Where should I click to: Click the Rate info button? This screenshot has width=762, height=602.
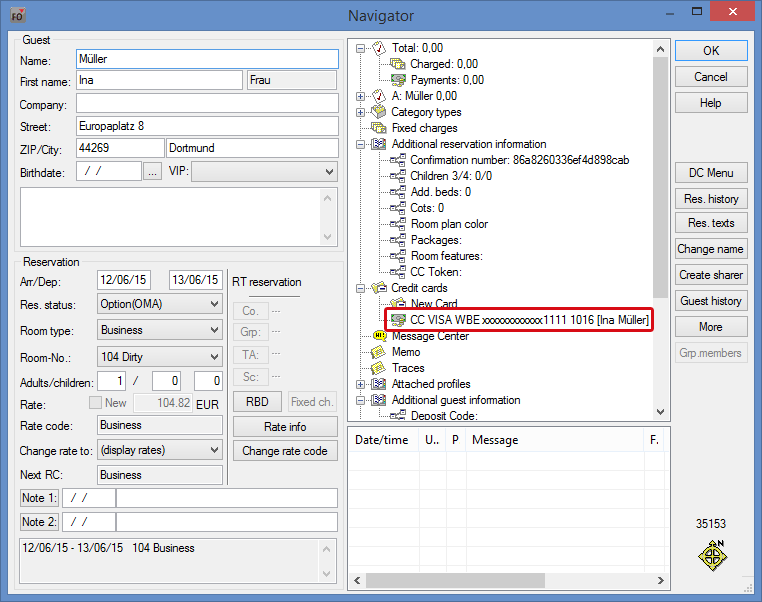pos(284,427)
